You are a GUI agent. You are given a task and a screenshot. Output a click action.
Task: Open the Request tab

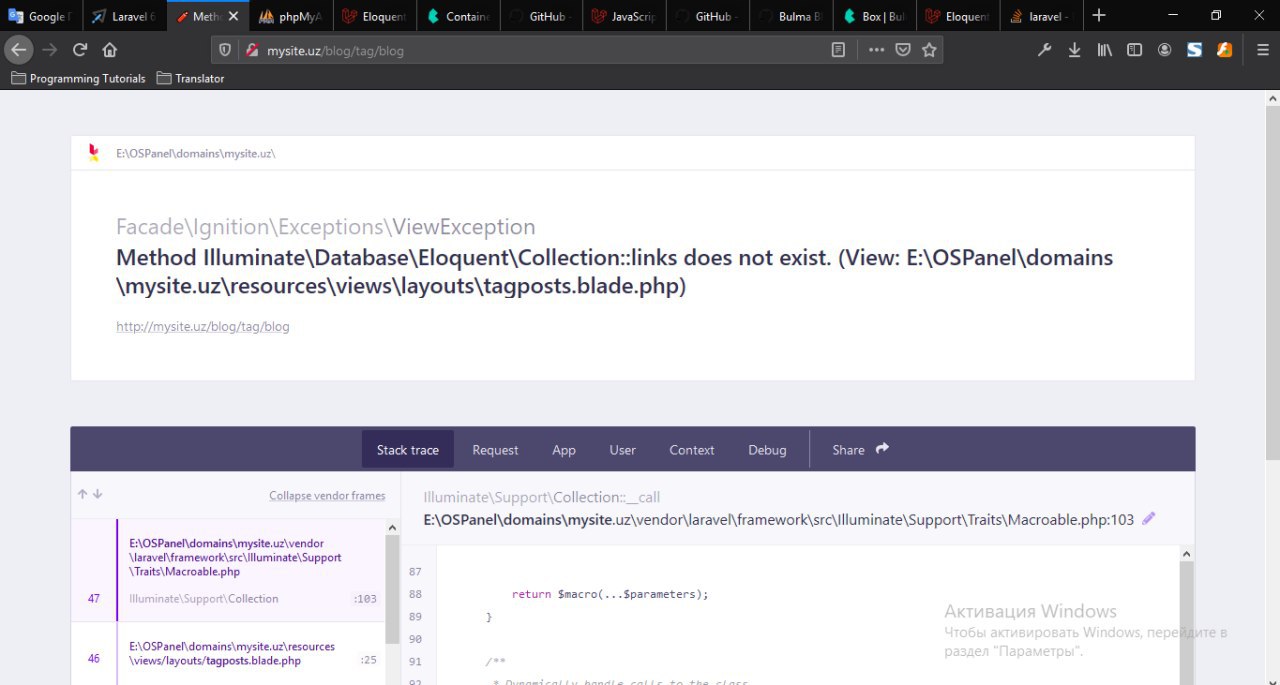pos(495,450)
